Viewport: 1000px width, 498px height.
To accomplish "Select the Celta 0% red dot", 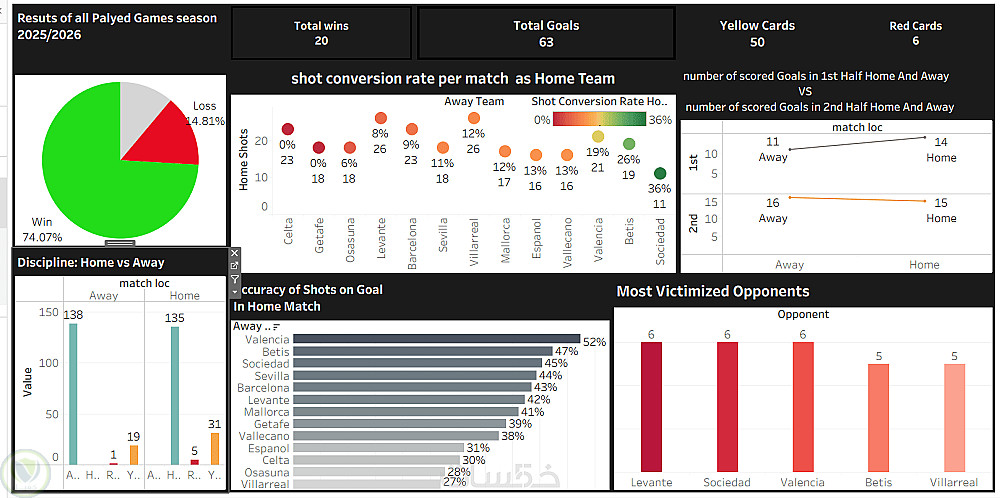I will [288, 129].
